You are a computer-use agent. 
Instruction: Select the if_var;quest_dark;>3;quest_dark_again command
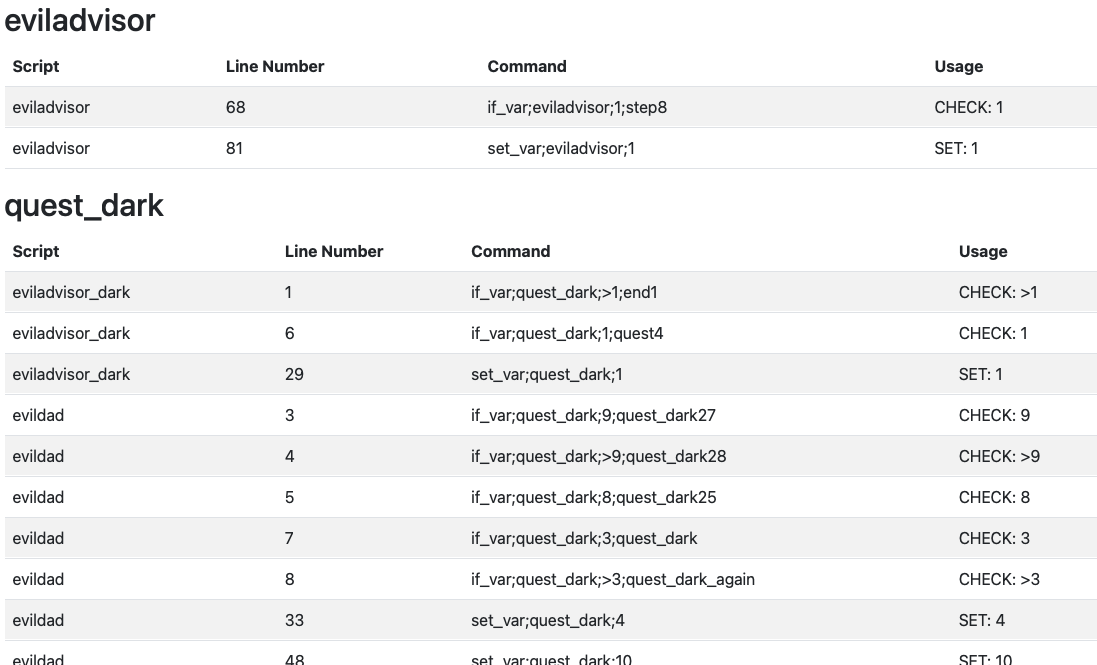click(612, 580)
